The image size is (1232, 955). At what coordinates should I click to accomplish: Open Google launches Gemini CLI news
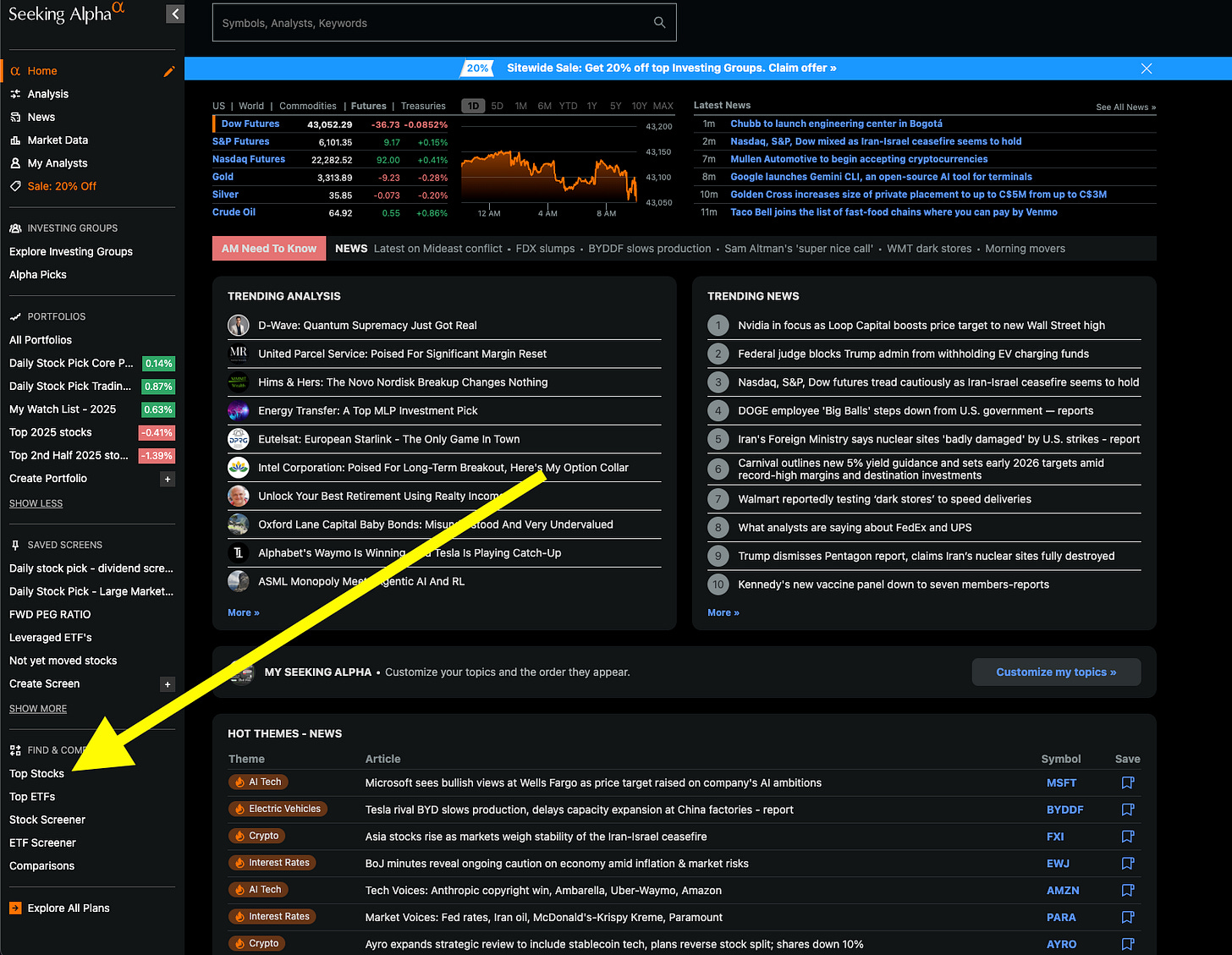coord(881,177)
